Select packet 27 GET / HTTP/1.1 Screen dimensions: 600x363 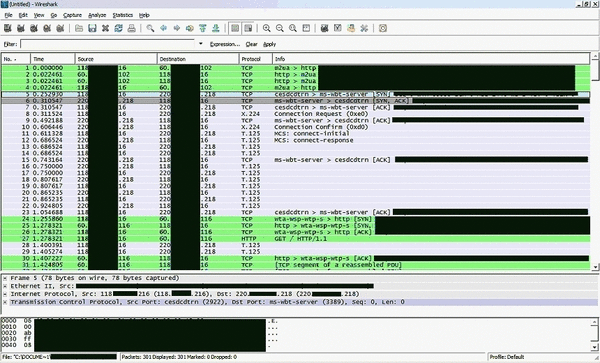coord(295,239)
